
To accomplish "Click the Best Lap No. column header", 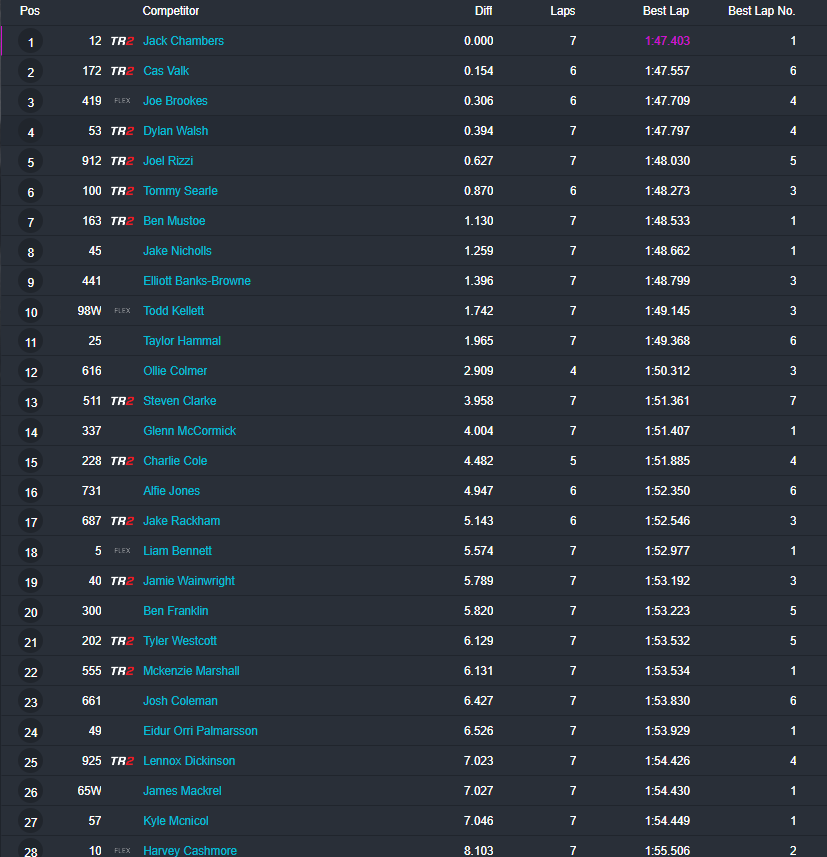I will (761, 11).
